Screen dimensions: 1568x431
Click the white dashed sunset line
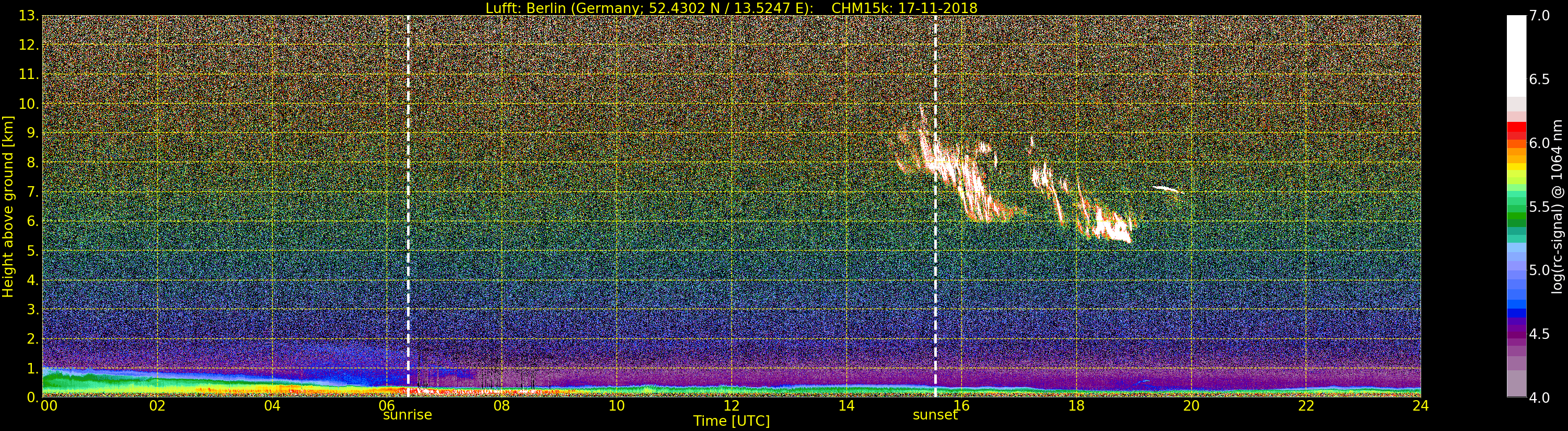pyautogui.click(x=936, y=244)
